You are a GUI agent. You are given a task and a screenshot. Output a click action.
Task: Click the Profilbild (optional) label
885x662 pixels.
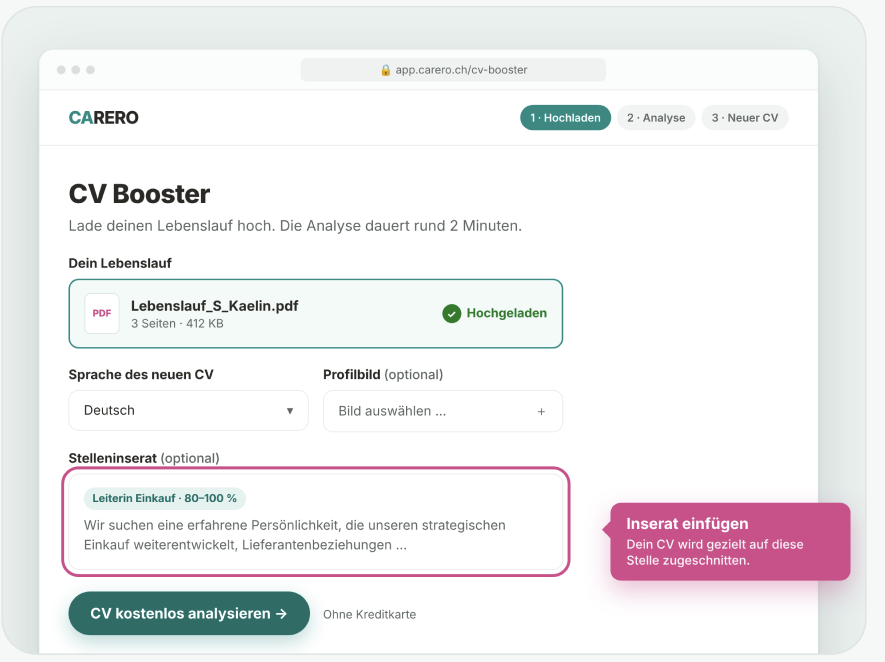pyautogui.click(x=383, y=375)
